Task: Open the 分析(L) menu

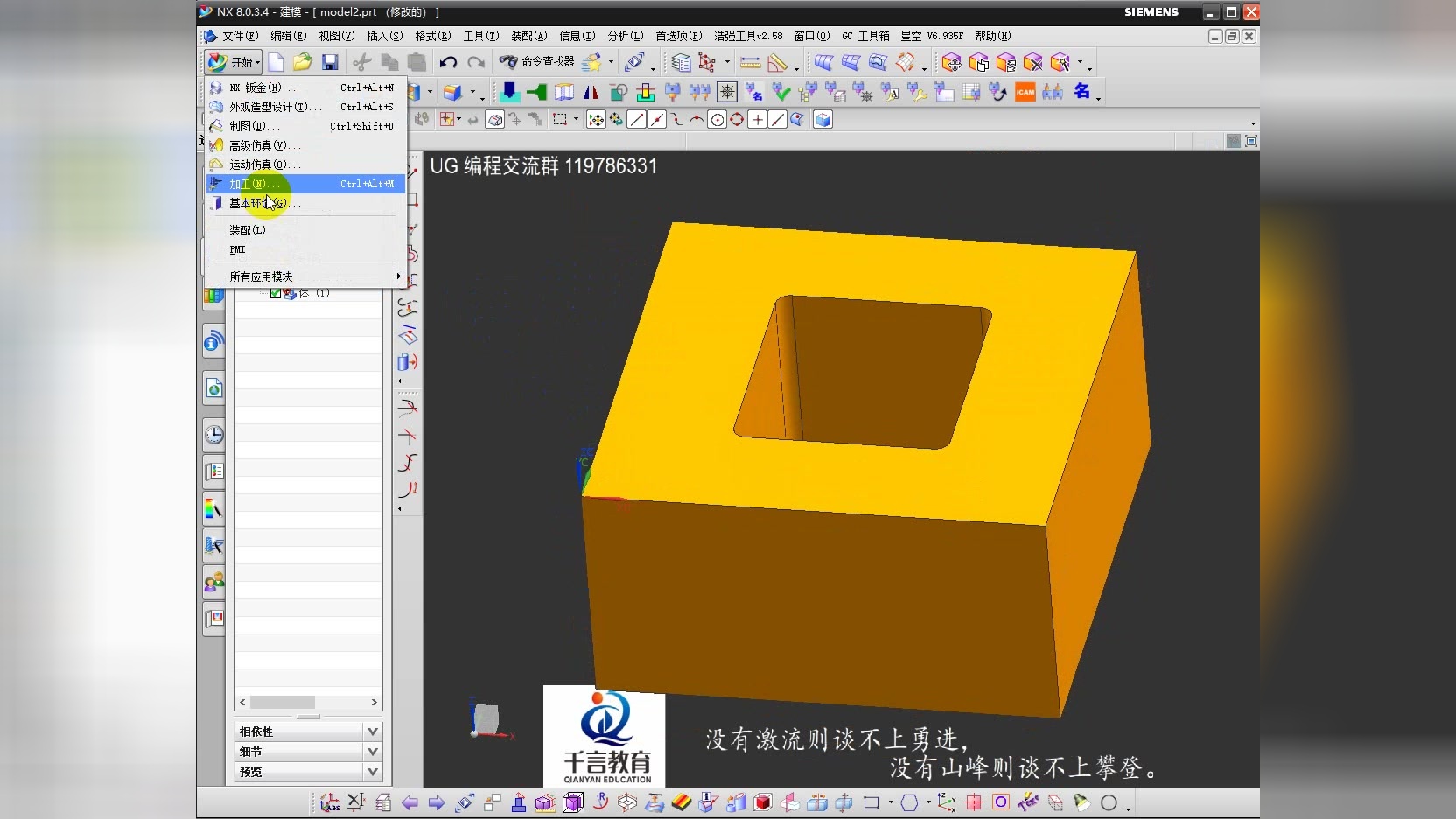Action: click(625, 36)
